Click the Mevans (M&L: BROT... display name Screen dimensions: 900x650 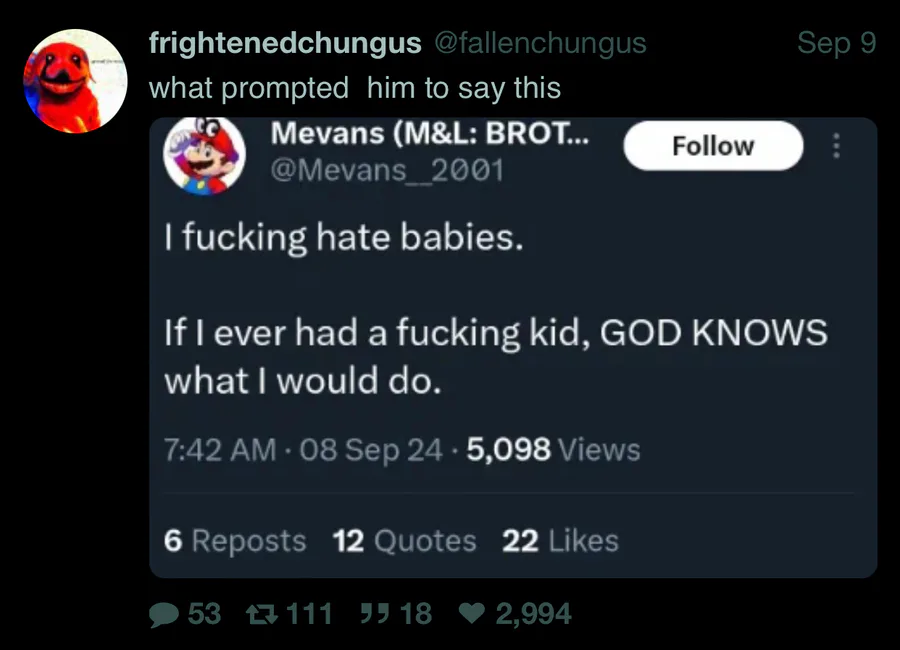point(429,134)
